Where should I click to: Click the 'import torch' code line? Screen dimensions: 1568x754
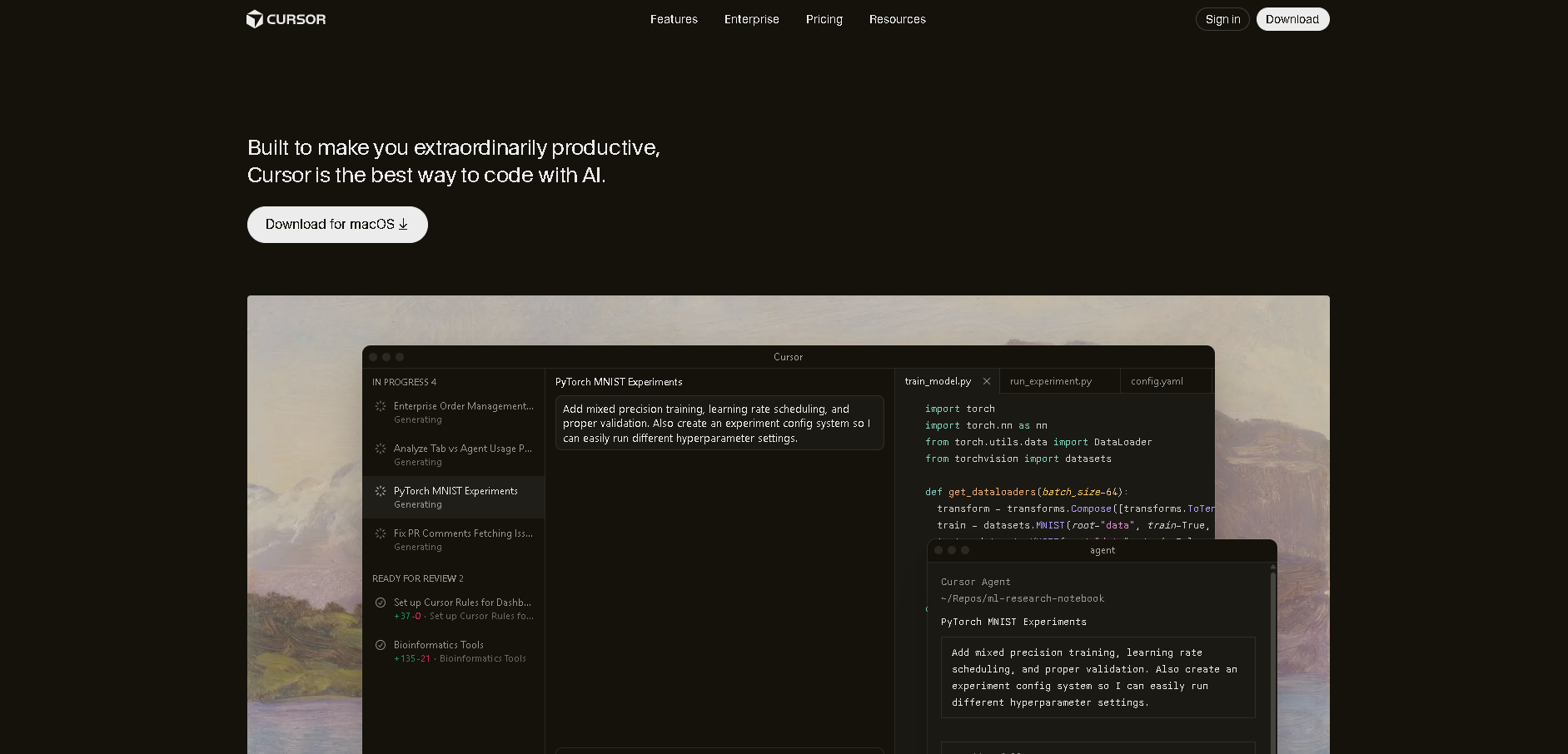pyautogui.click(x=960, y=409)
